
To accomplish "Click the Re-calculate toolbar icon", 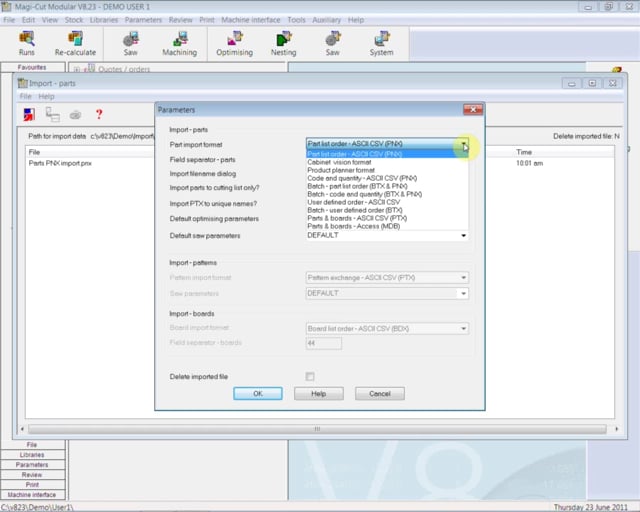I will pyautogui.click(x=76, y=43).
